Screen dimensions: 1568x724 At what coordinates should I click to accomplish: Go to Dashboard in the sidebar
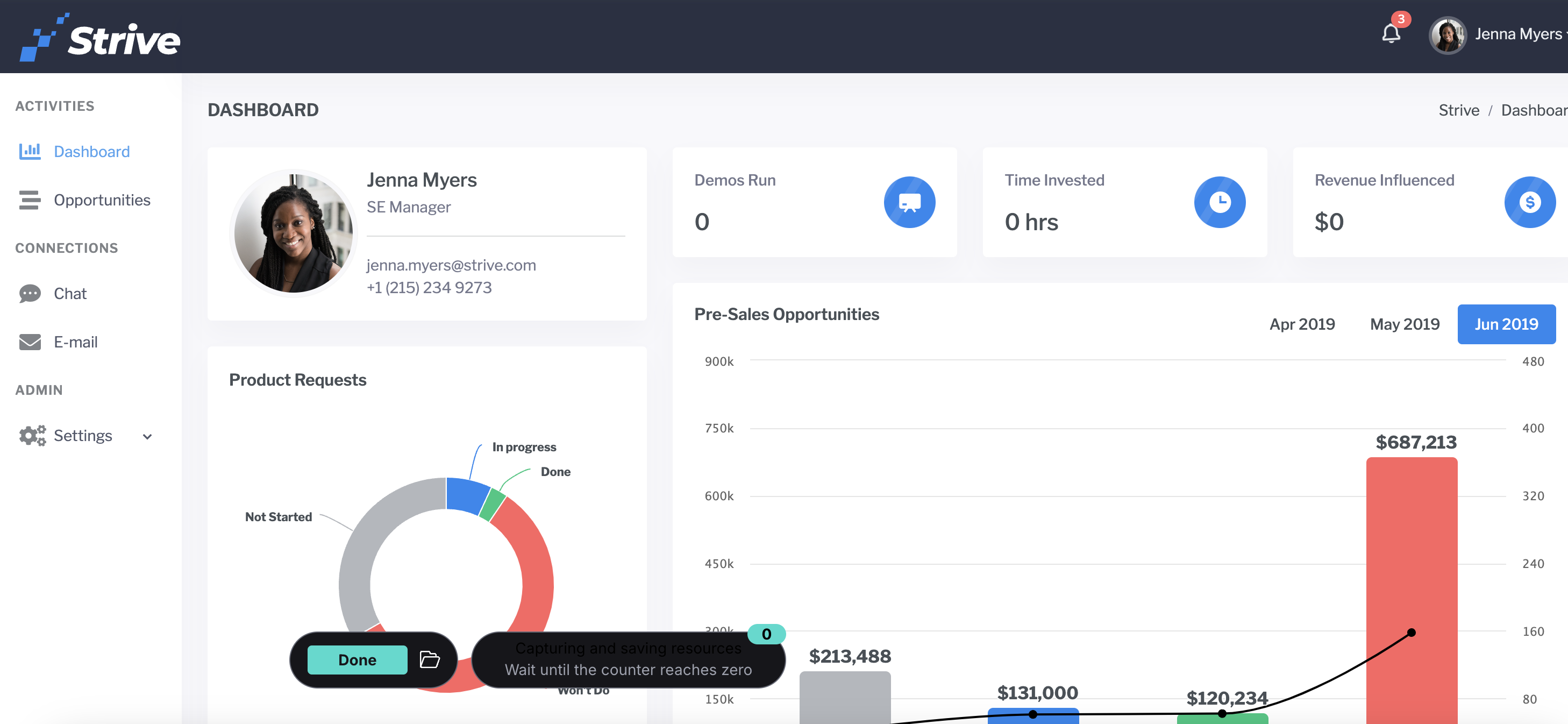click(x=92, y=152)
